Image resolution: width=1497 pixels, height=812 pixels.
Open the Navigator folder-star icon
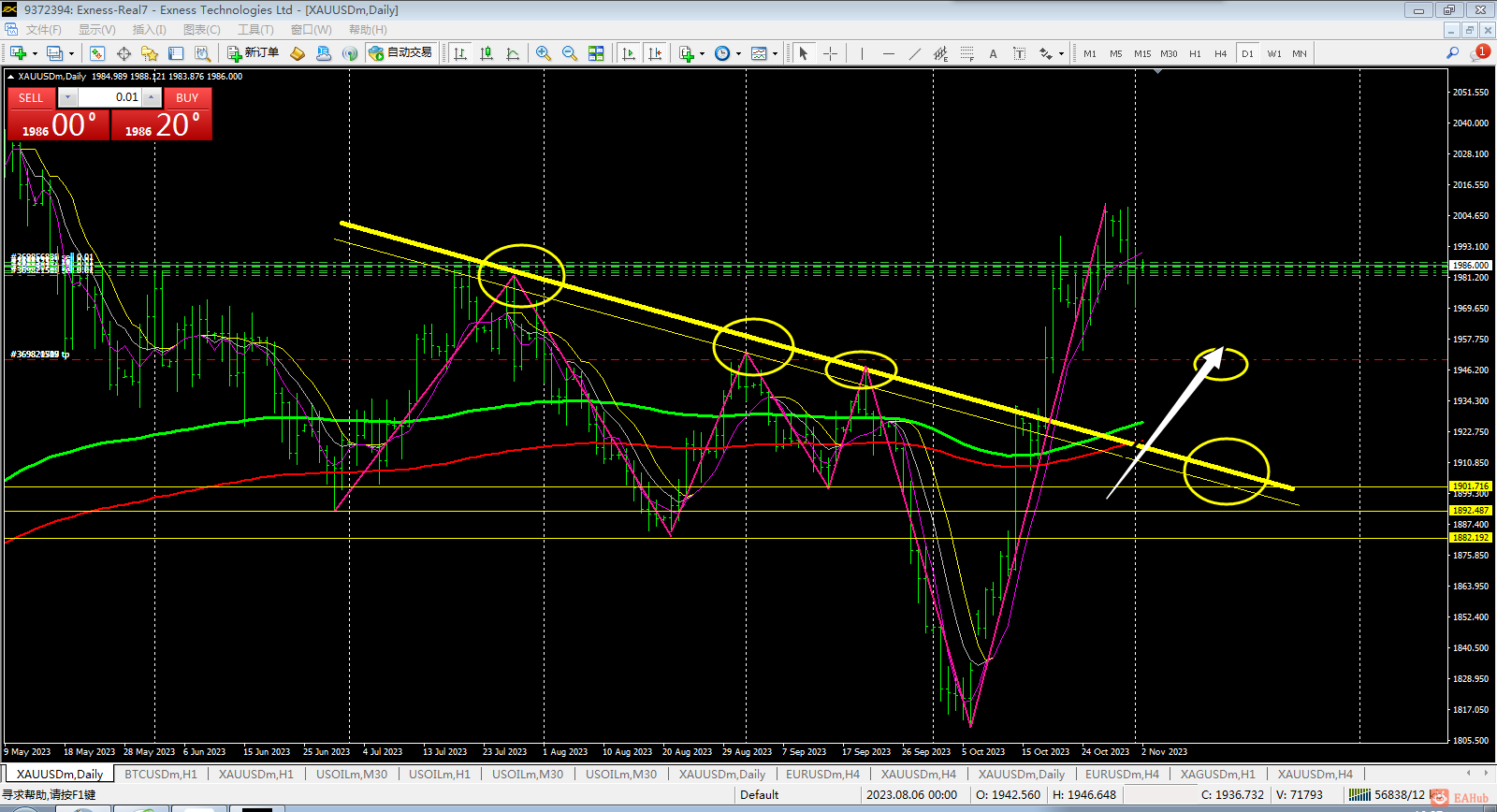[x=150, y=53]
